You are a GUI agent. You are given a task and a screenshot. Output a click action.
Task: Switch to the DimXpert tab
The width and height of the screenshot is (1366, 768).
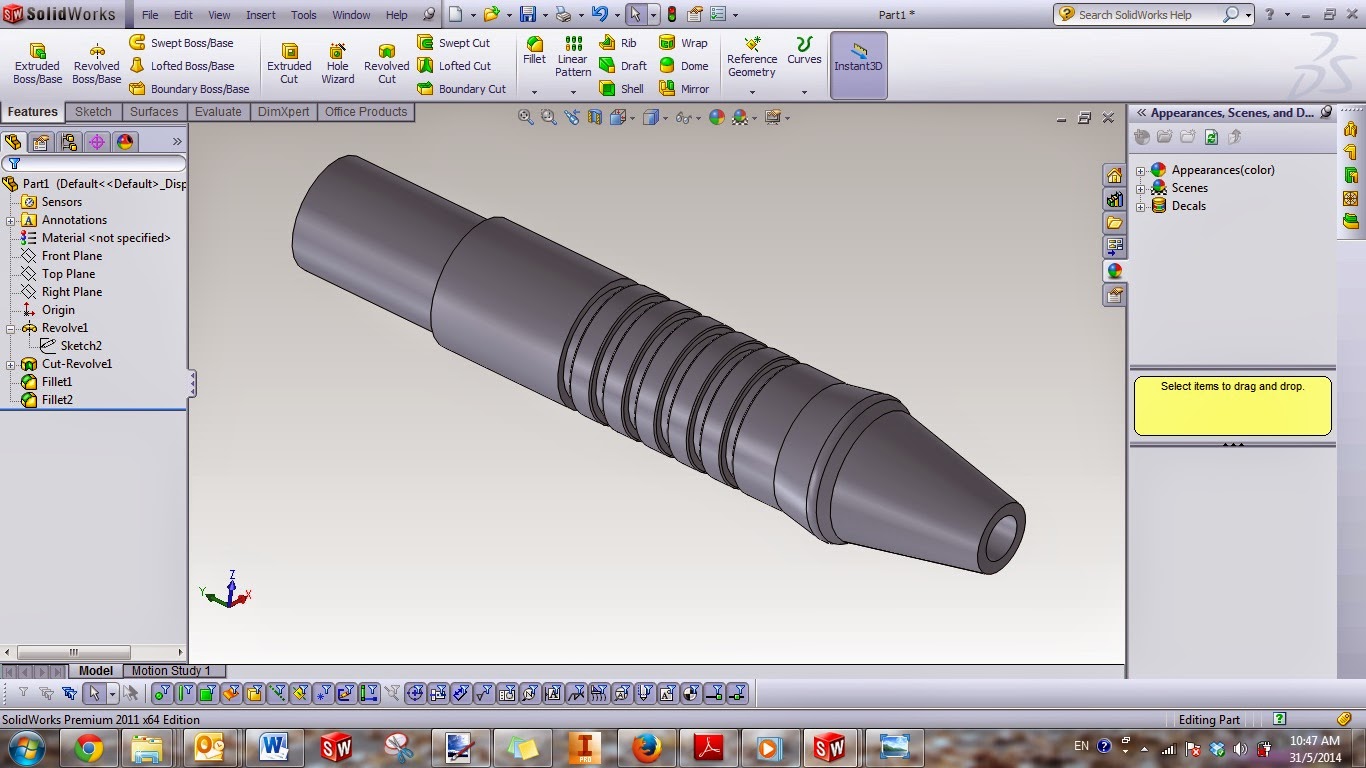pos(284,112)
